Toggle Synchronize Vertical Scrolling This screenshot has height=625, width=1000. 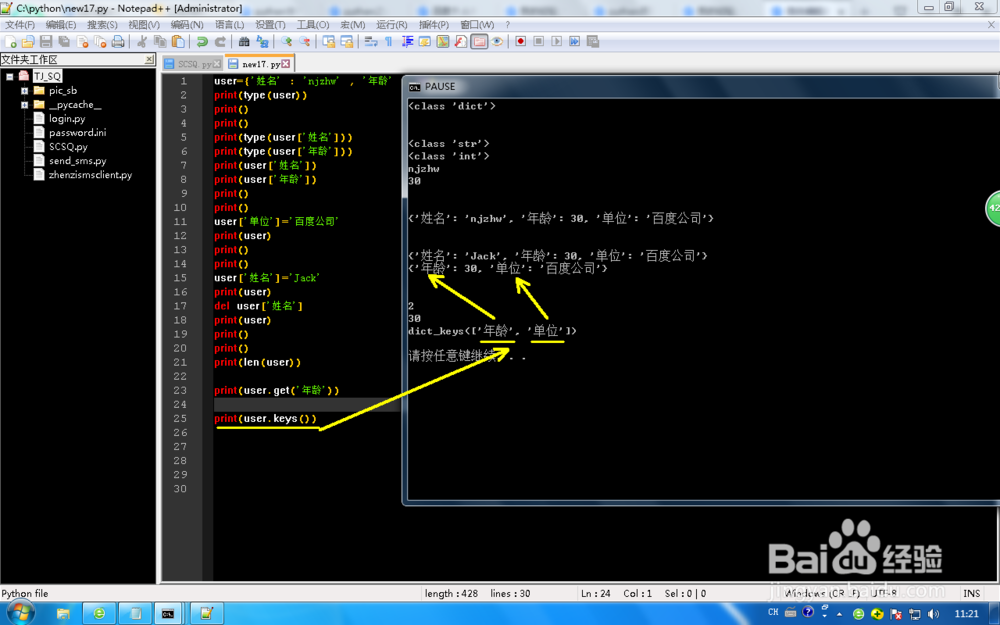coord(329,42)
